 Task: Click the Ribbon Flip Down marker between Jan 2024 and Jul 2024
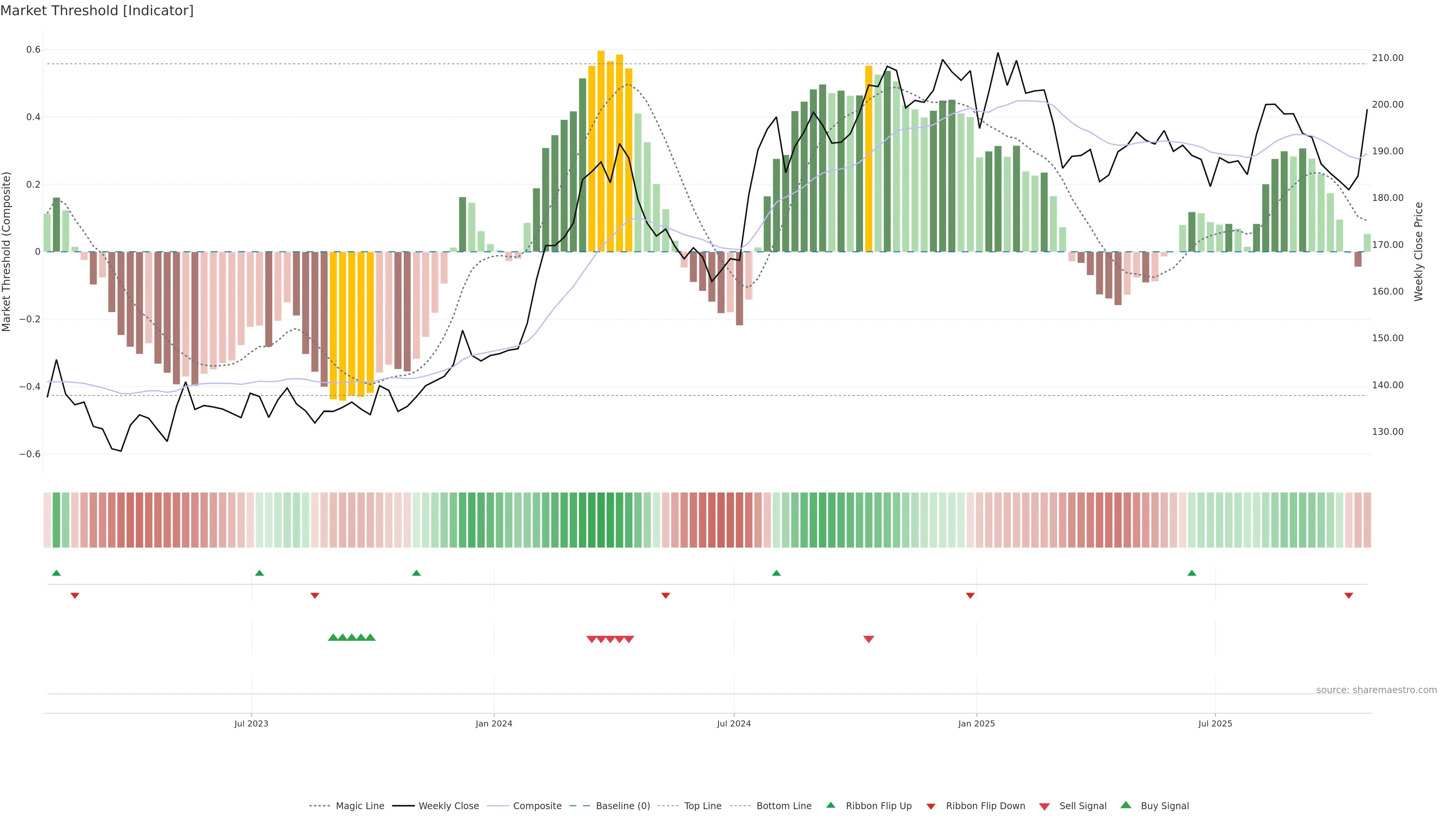665,595
